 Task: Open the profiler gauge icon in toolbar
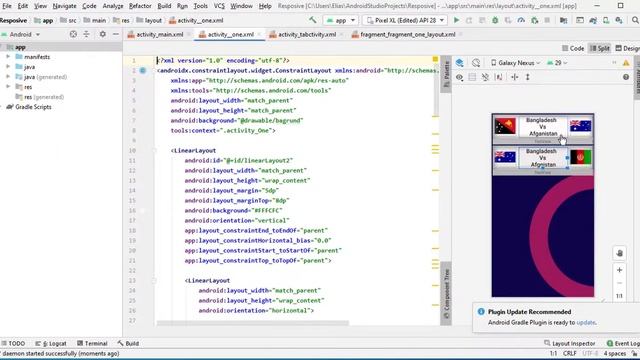point(521,20)
